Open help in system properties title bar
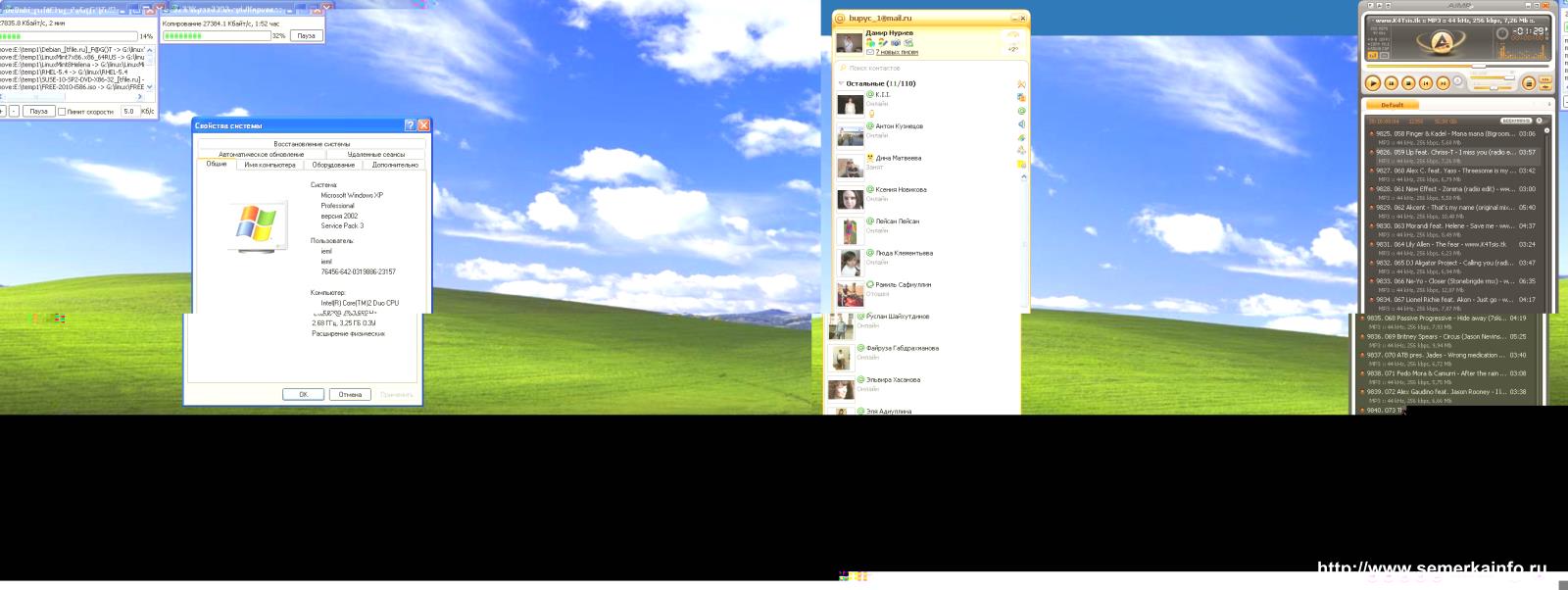Image resolution: width=1568 pixels, height=590 pixels. [x=410, y=125]
